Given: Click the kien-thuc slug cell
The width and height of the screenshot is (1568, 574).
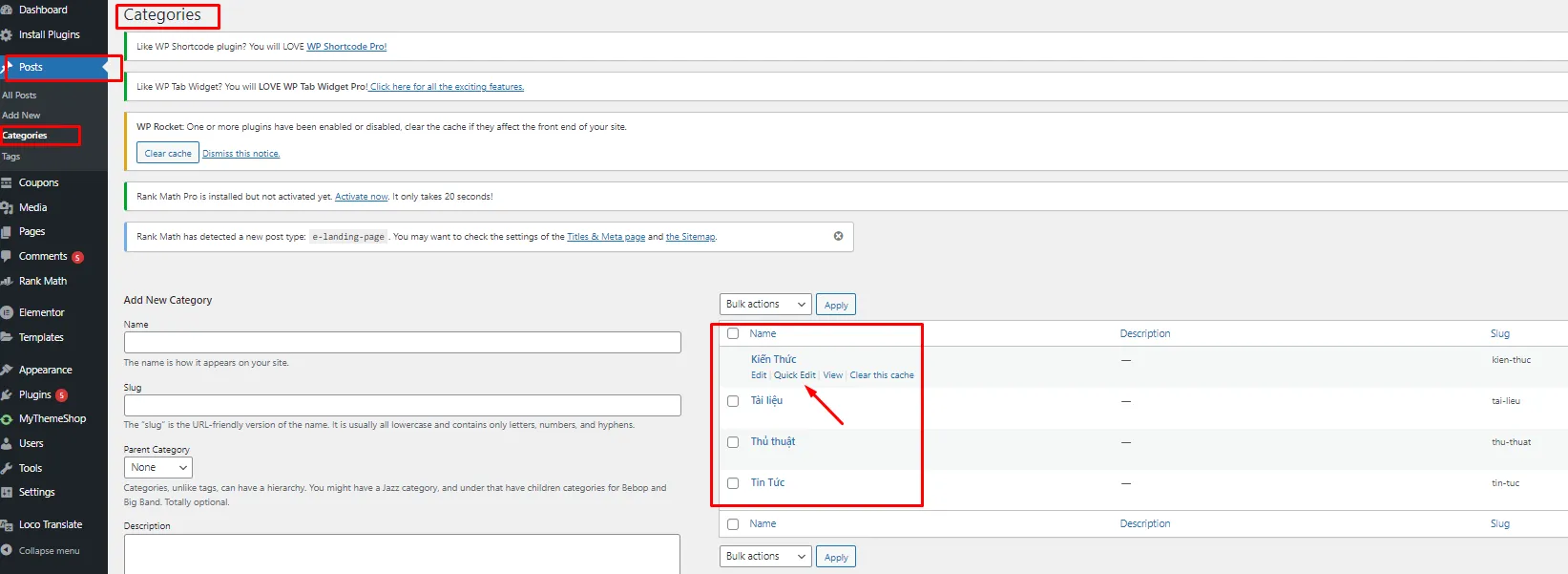Looking at the screenshot, I should (1512, 360).
